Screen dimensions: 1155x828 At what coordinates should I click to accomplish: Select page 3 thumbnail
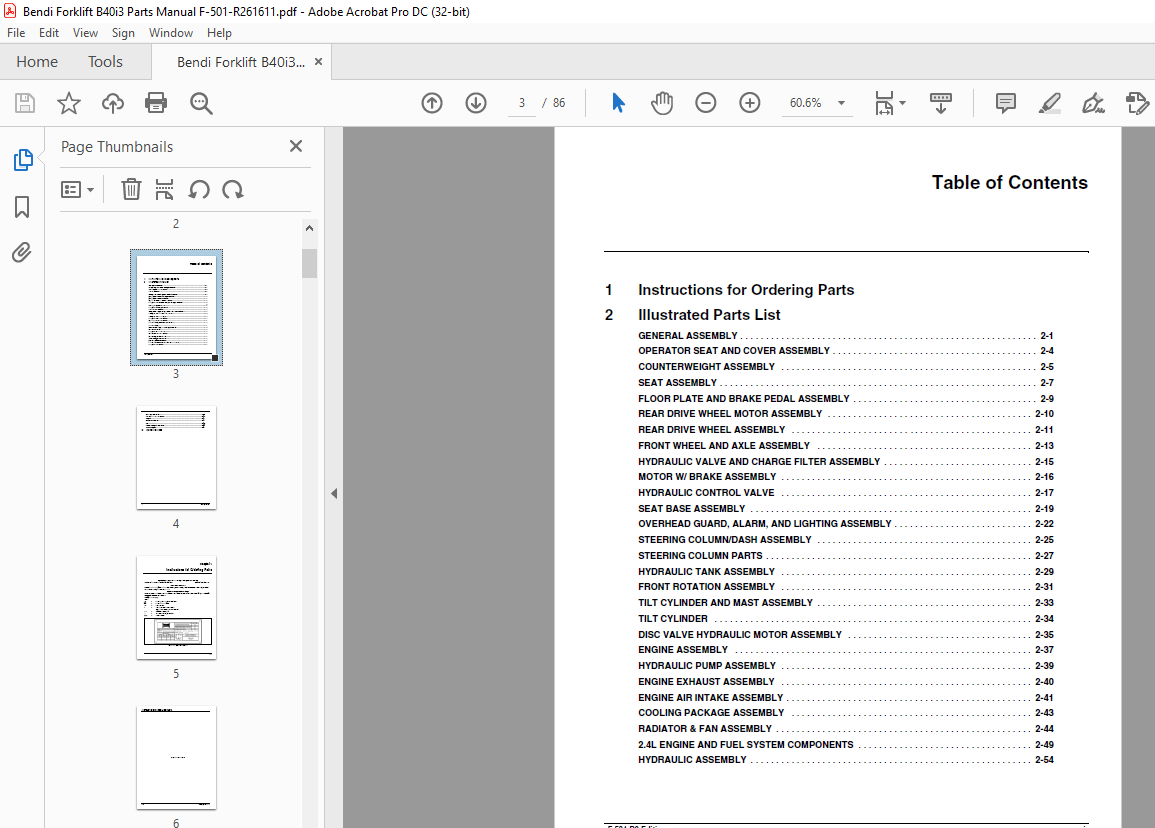[x=176, y=306]
